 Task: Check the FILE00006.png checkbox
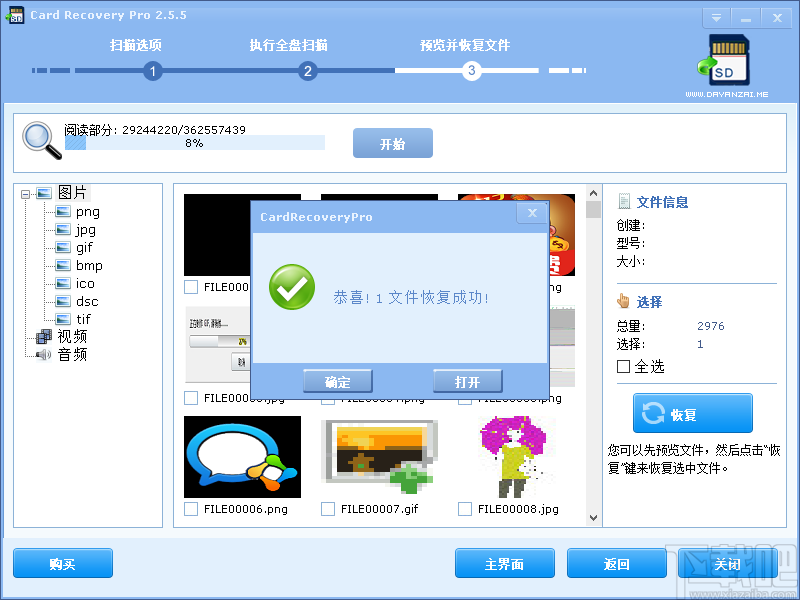[191, 509]
